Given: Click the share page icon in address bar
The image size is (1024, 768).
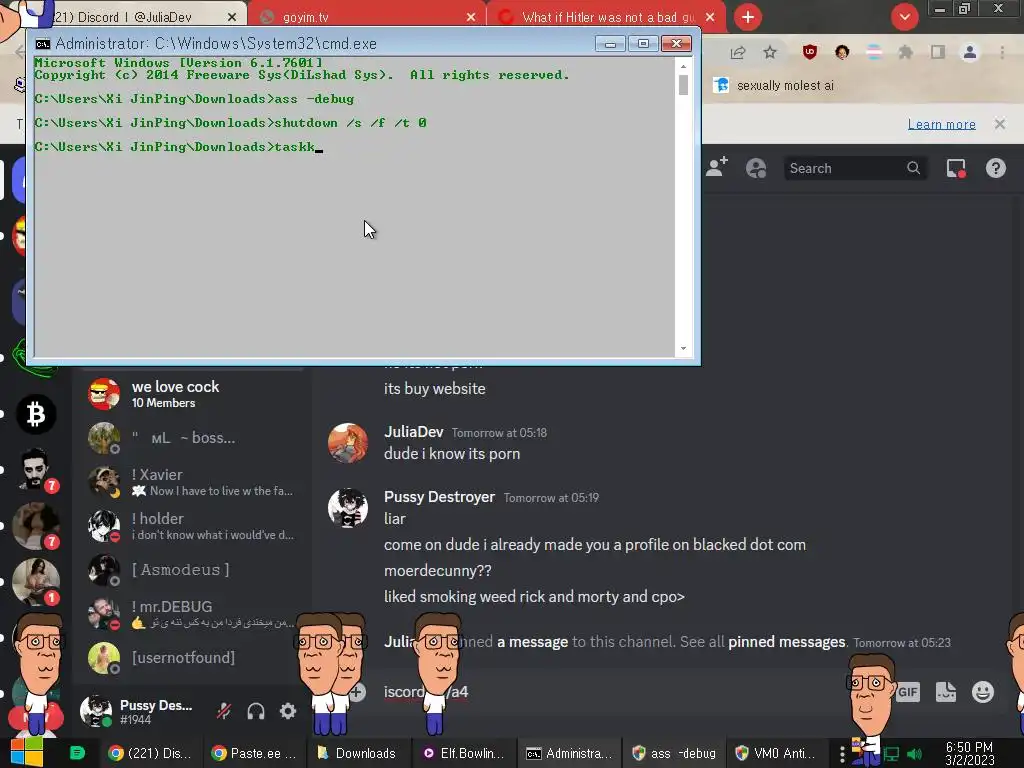Looking at the screenshot, I should pyautogui.click(x=738, y=52).
